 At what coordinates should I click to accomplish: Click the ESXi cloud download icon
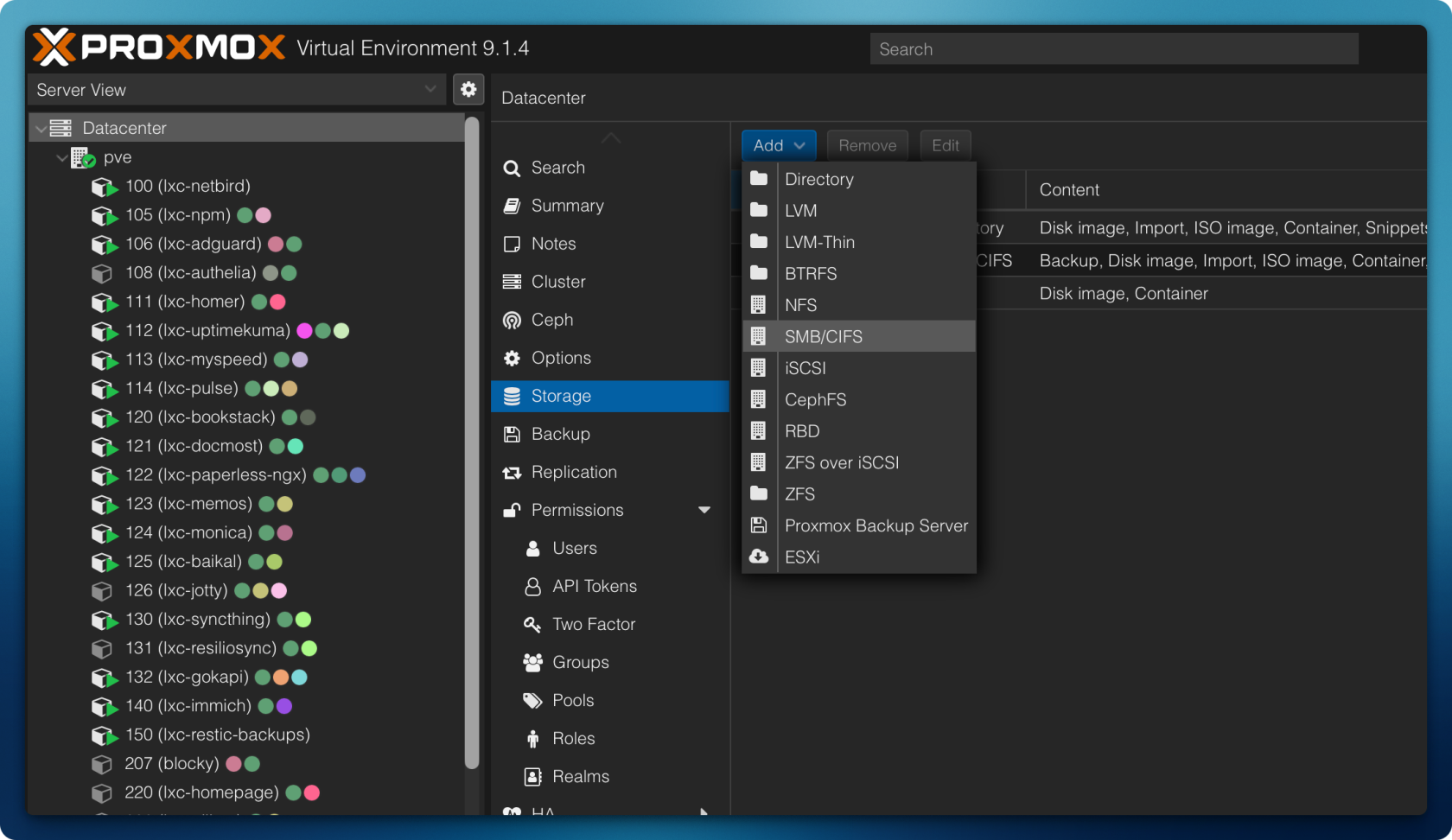[759, 557]
